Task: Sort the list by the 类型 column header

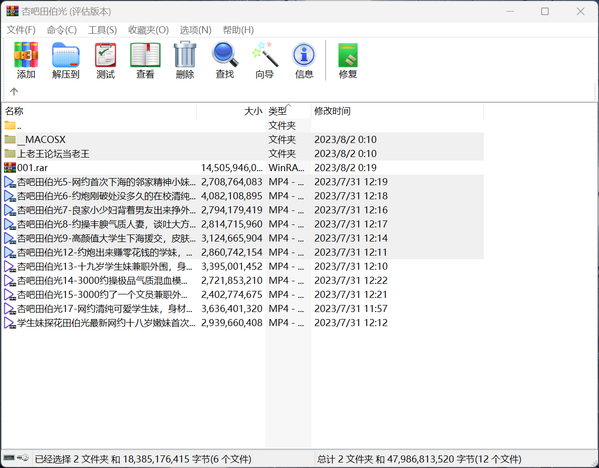Action: [x=288, y=111]
